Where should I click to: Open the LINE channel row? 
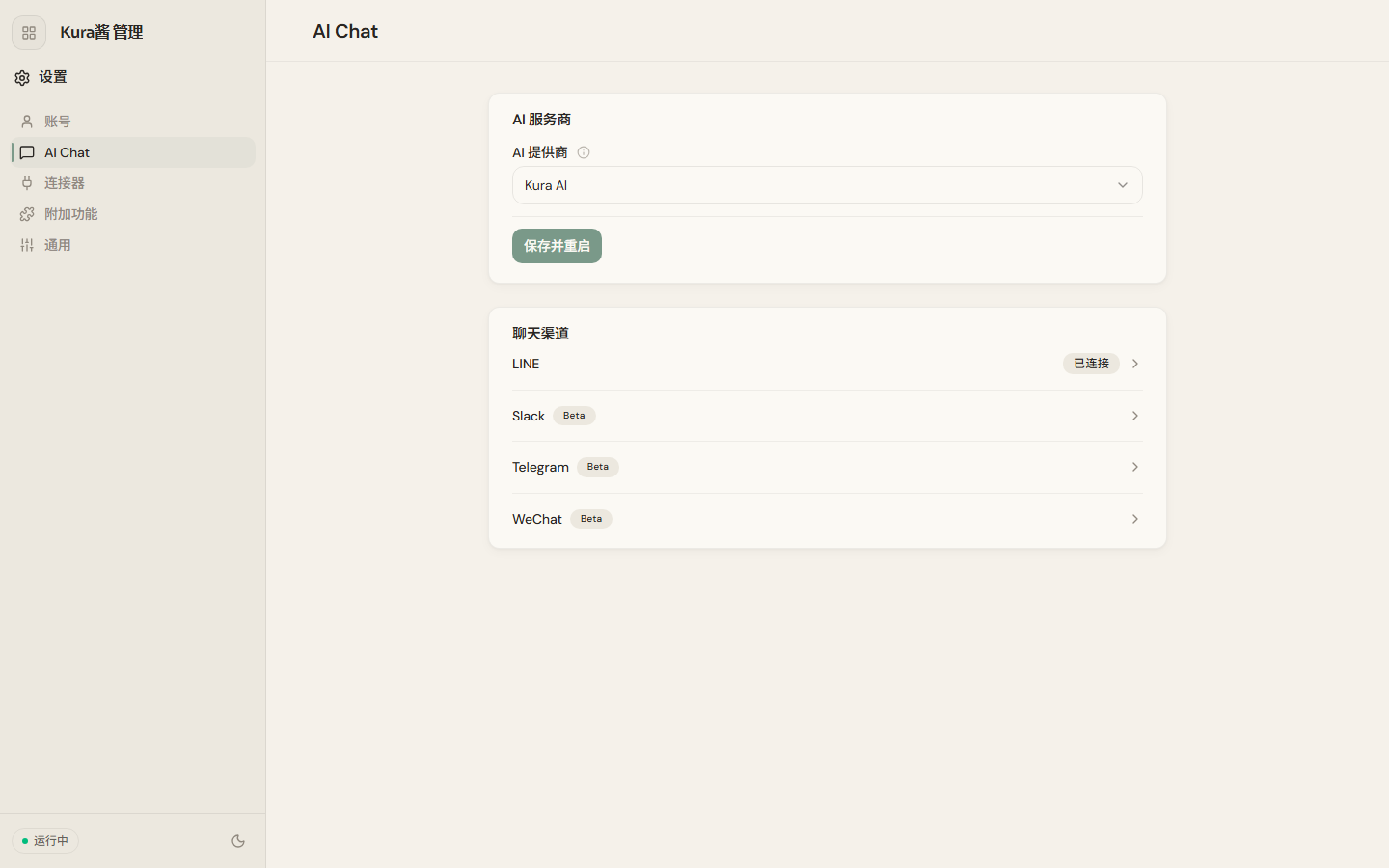coord(827,364)
